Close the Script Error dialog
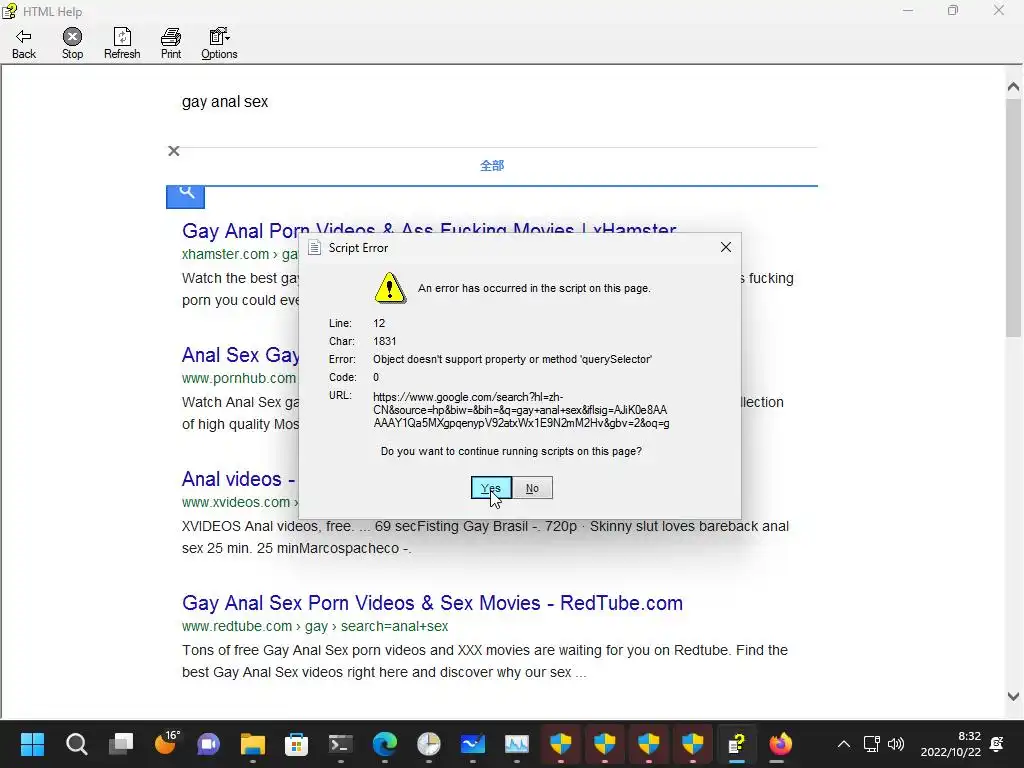Image resolution: width=1024 pixels, height=768 pixels. click(x=726, y=247)
